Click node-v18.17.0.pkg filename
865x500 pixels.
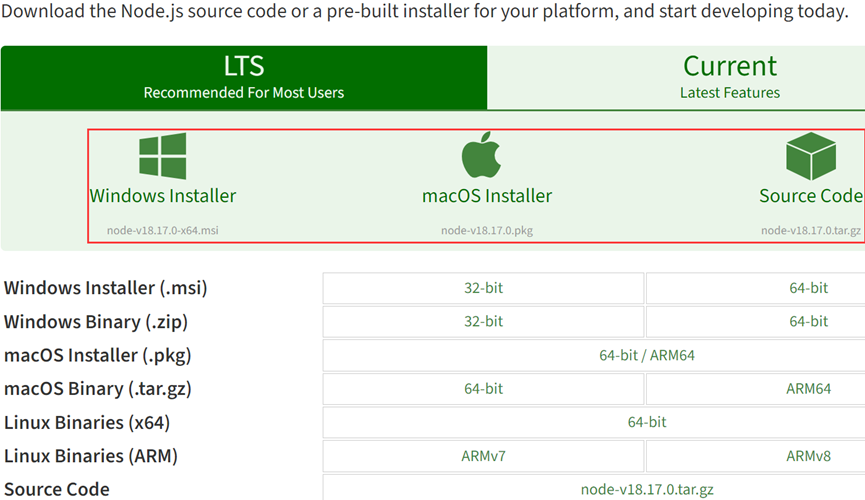coord(487,230)
